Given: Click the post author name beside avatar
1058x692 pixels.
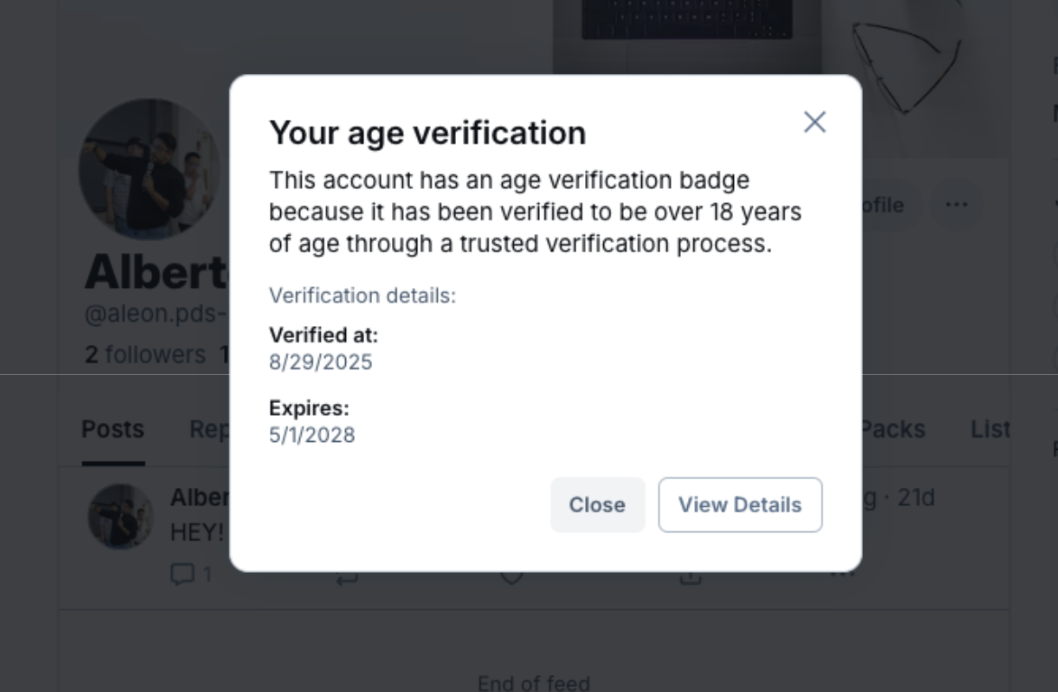Looking at the screenshot, I should point(199,497).
